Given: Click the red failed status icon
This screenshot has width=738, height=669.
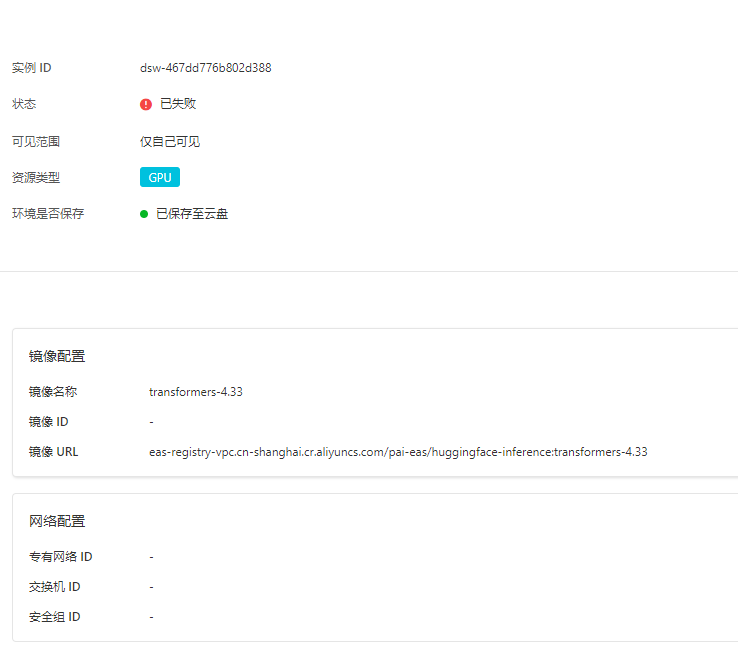Looking at the screenshot, I should pos(146,104).
